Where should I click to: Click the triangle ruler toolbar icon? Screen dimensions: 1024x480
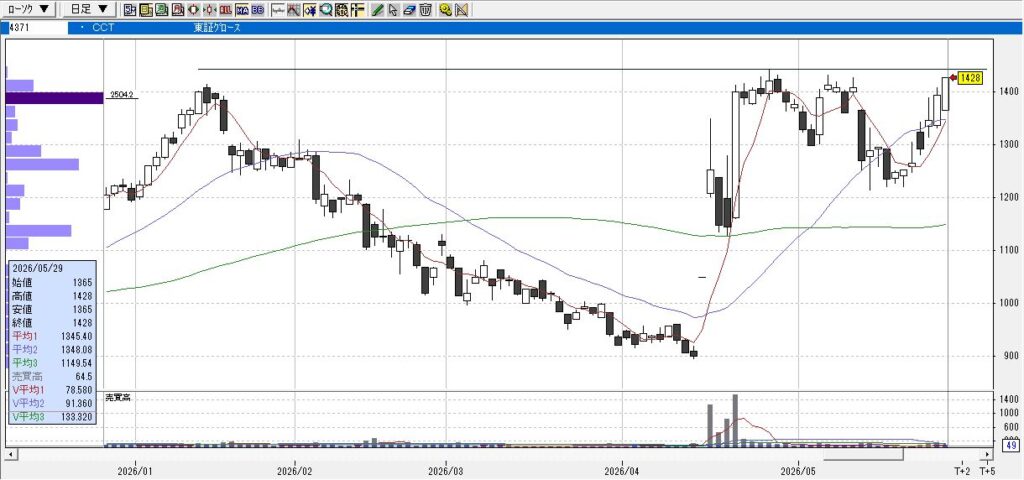click(x=462, y=10)
